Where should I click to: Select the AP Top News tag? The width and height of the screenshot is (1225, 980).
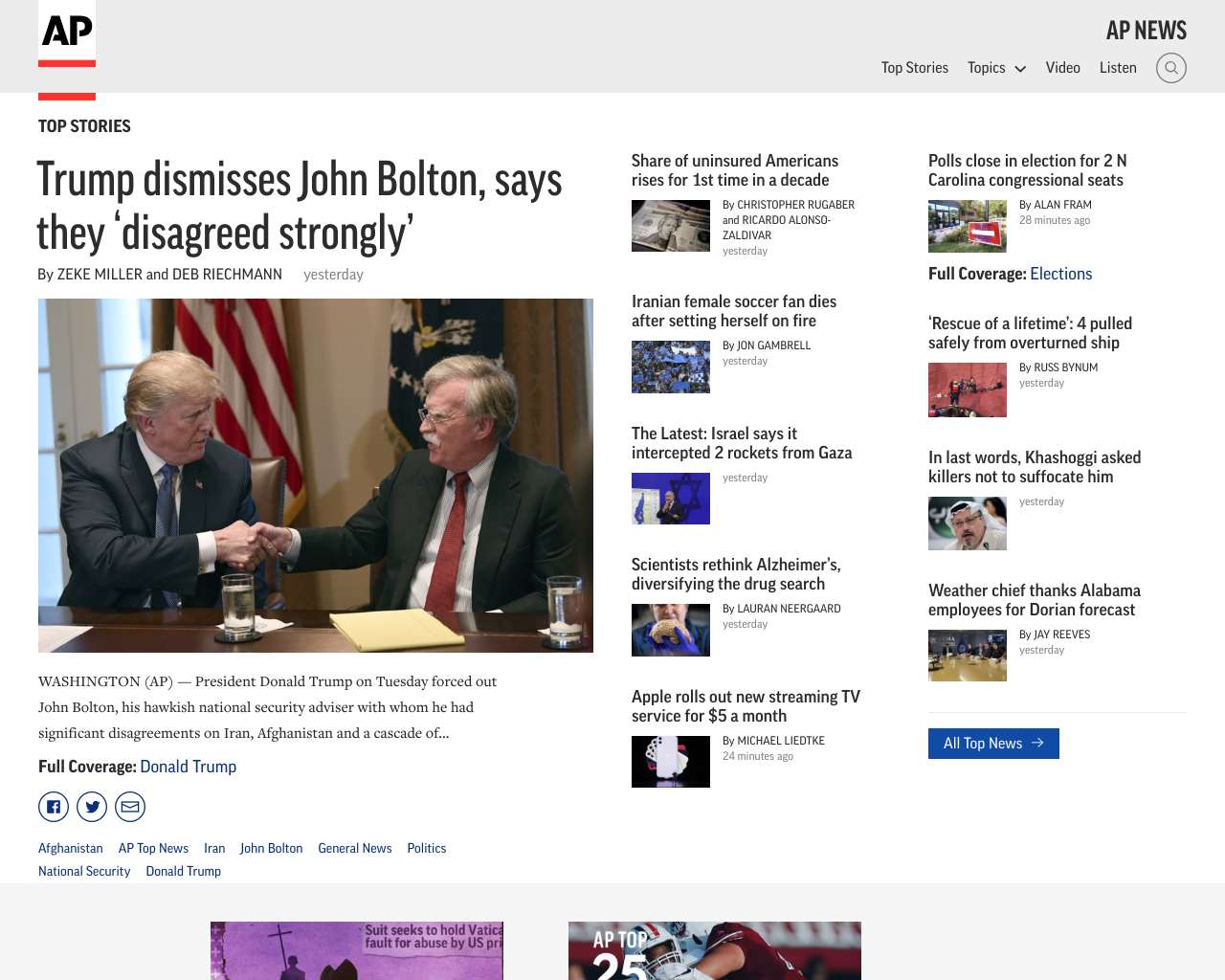153,848
